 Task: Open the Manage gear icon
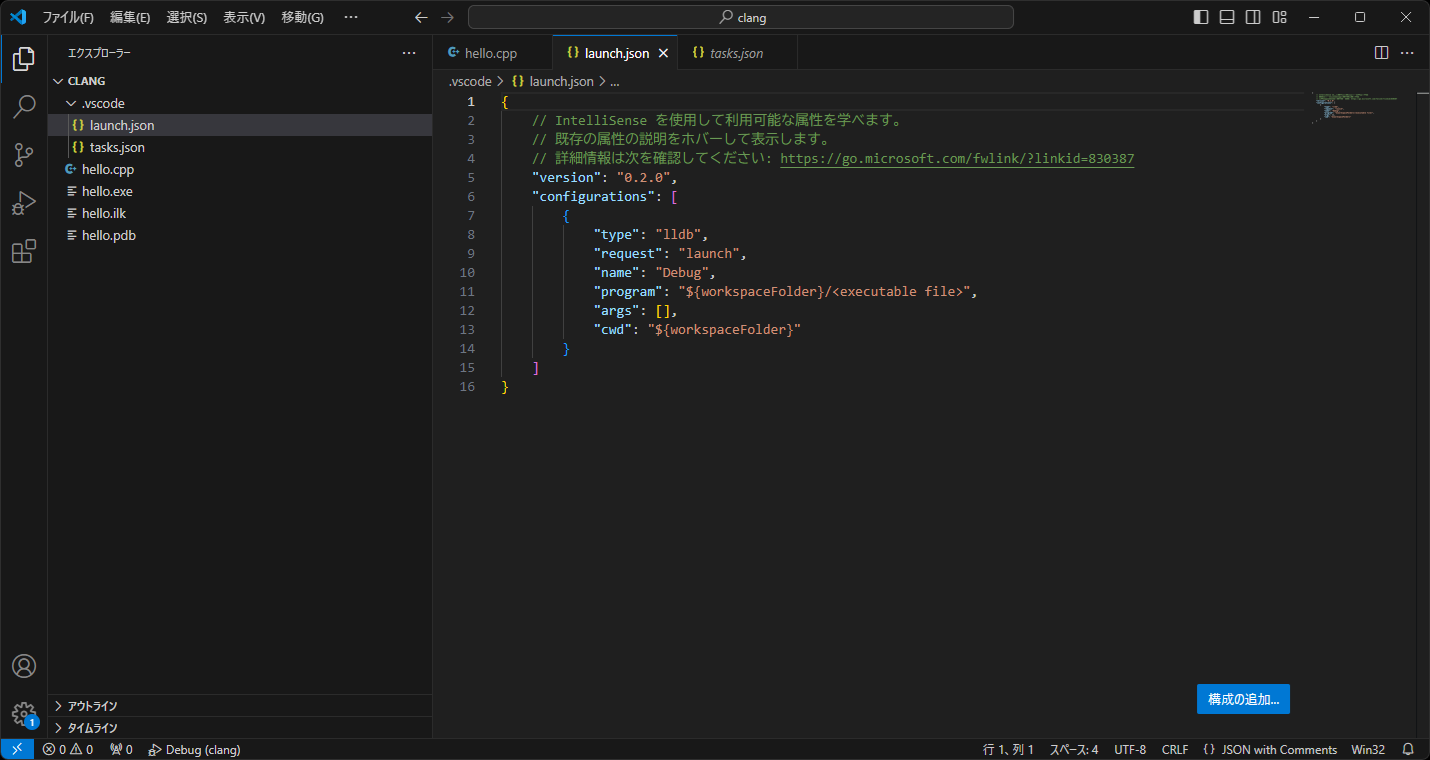coord(23,713)
